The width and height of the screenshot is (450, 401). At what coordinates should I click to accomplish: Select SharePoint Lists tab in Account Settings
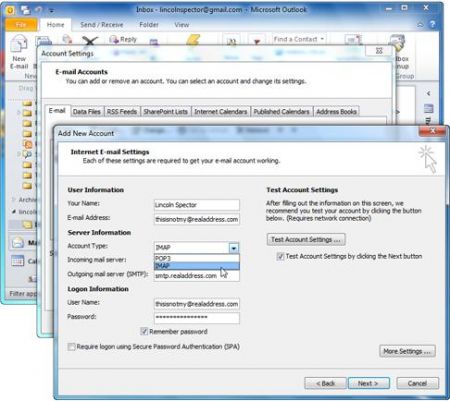[x=165, y=112]
